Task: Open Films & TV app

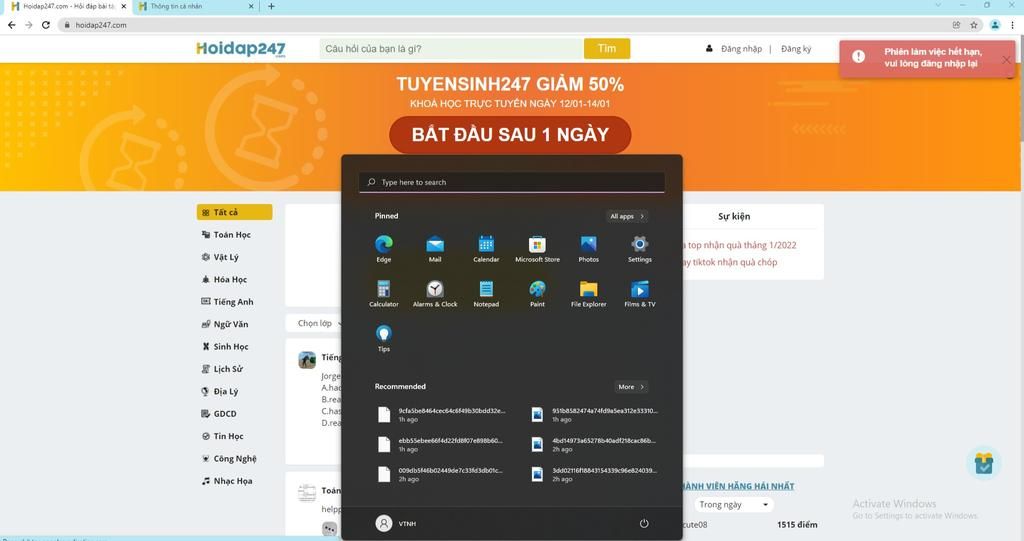Action: click(639, 293)
